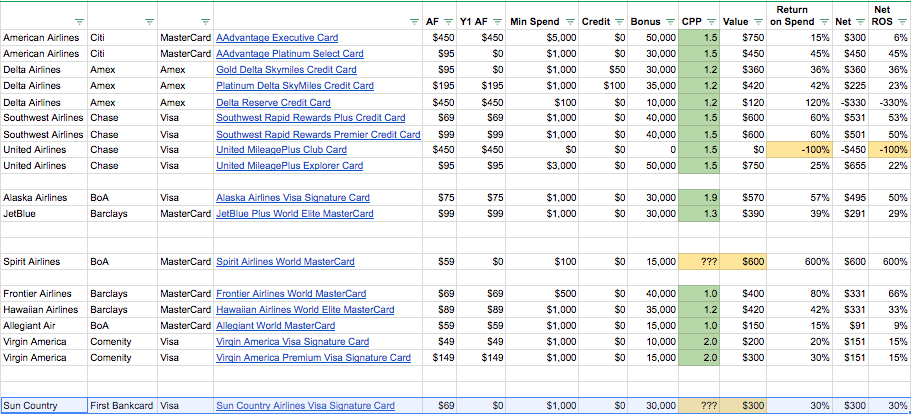Select the $3,000 Min Spend cell
The height and width of the screenshot is (414, 911).
543,165
